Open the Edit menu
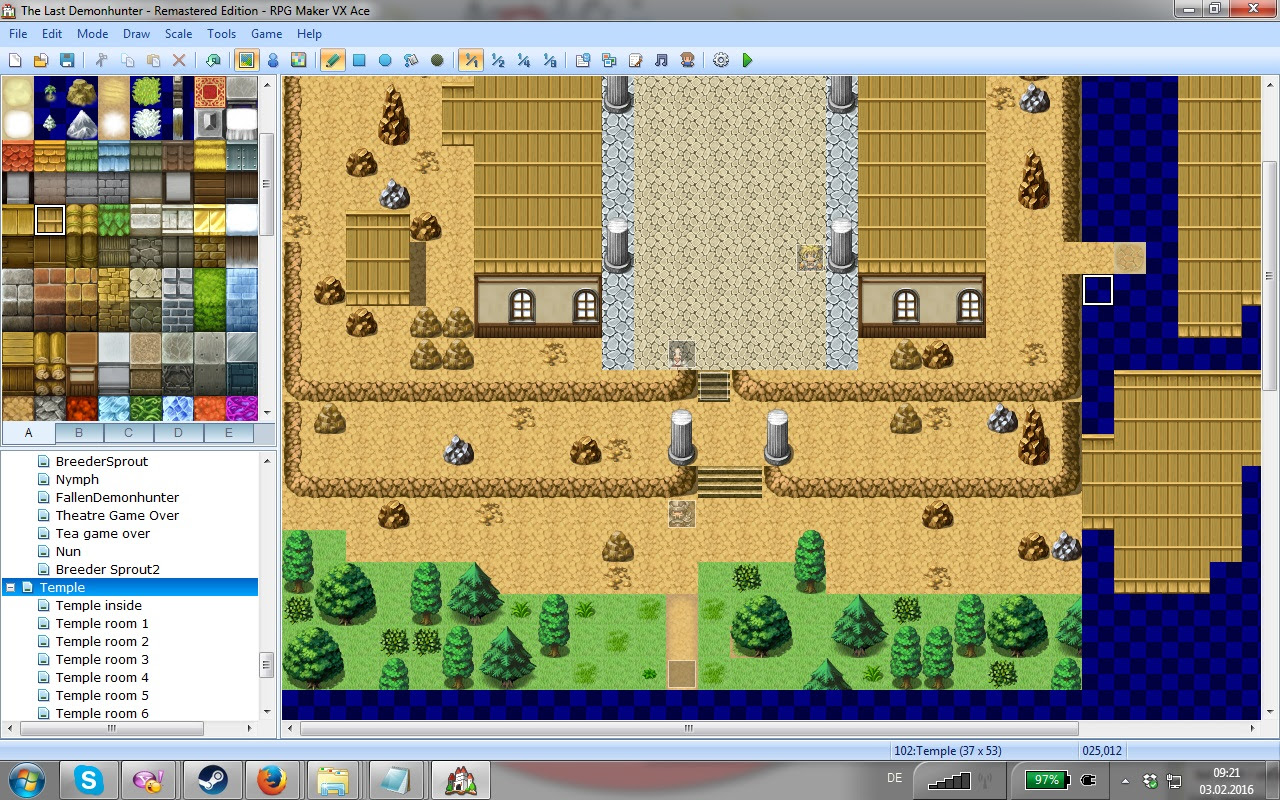This screenshot has height=800, width=1280. click(x=52, y=34)
